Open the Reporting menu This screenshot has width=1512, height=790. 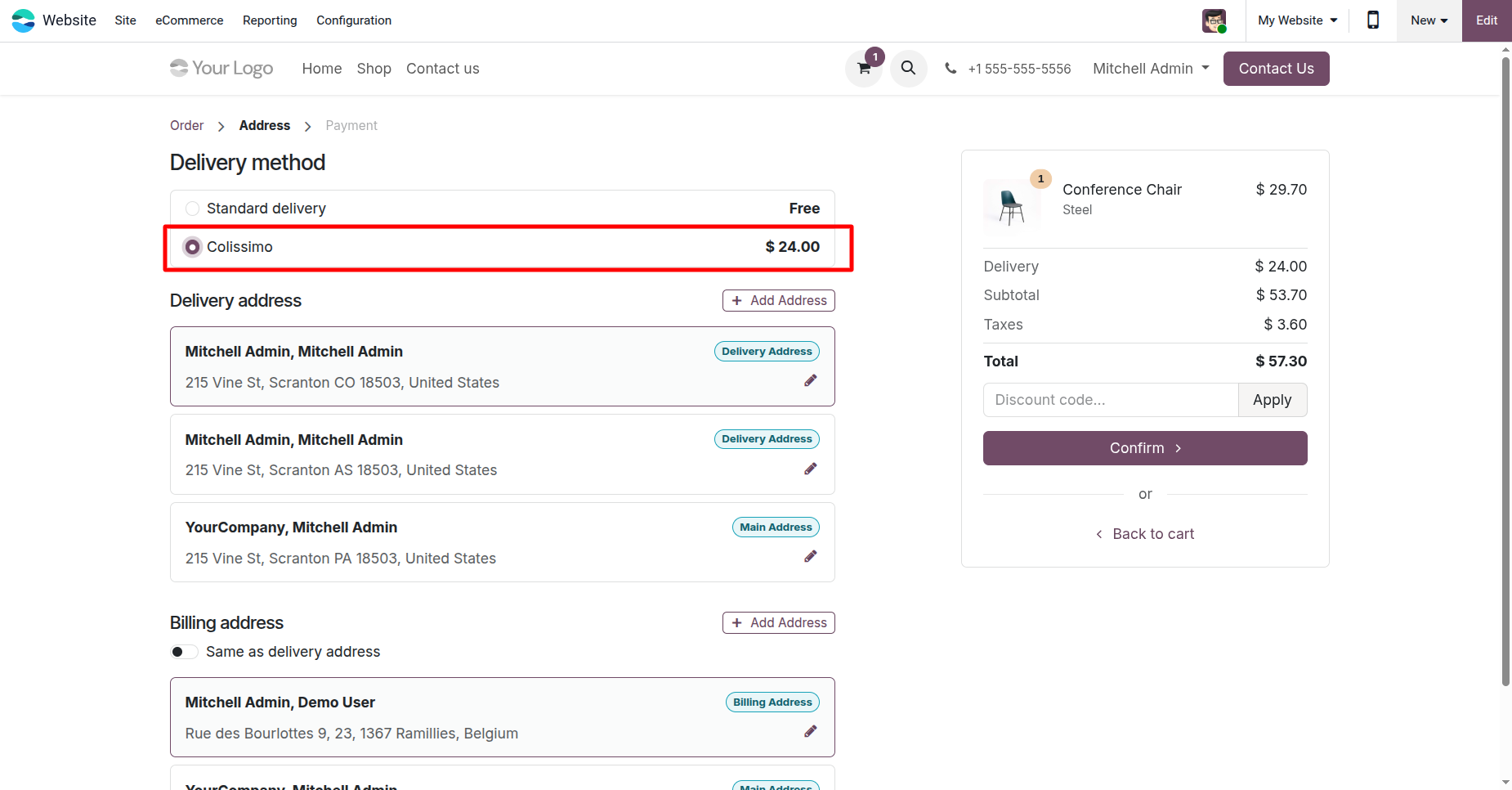point(270,20)
